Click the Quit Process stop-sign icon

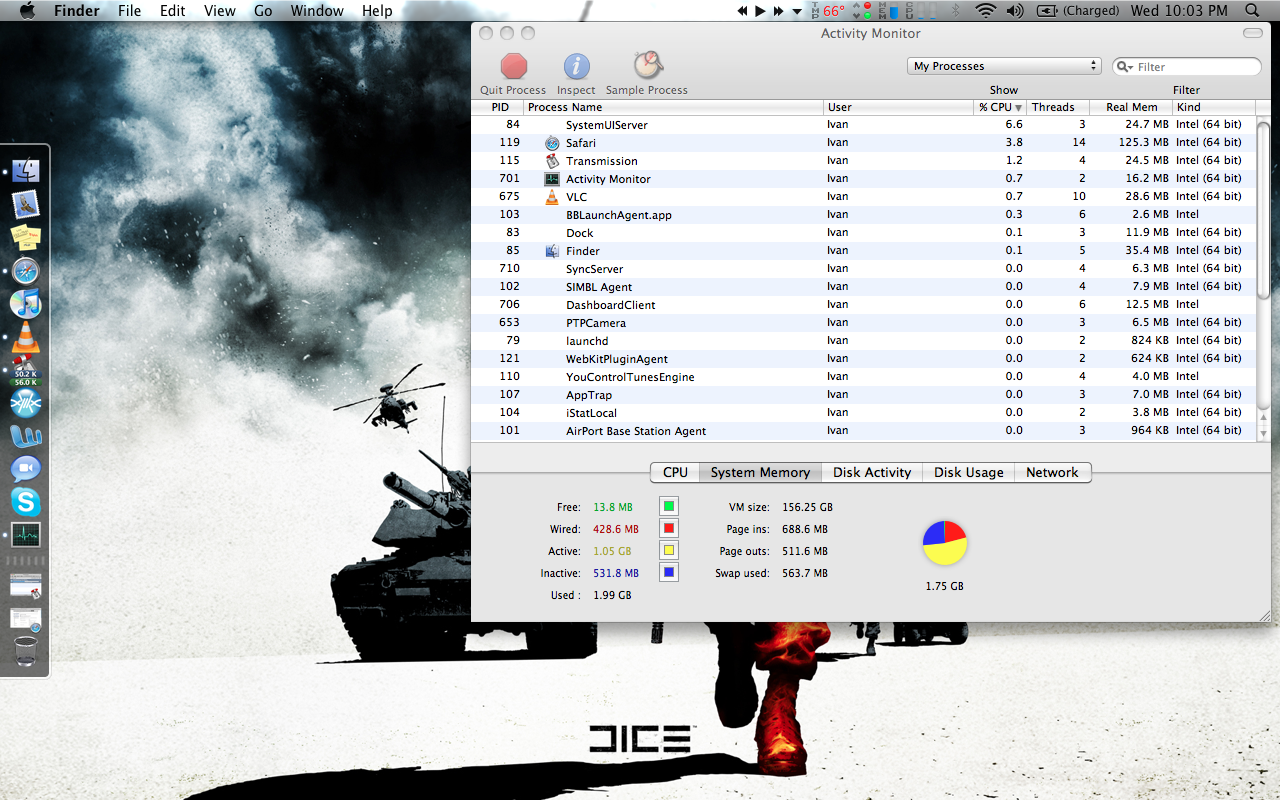pyautogui.click(x=514, y=67)
